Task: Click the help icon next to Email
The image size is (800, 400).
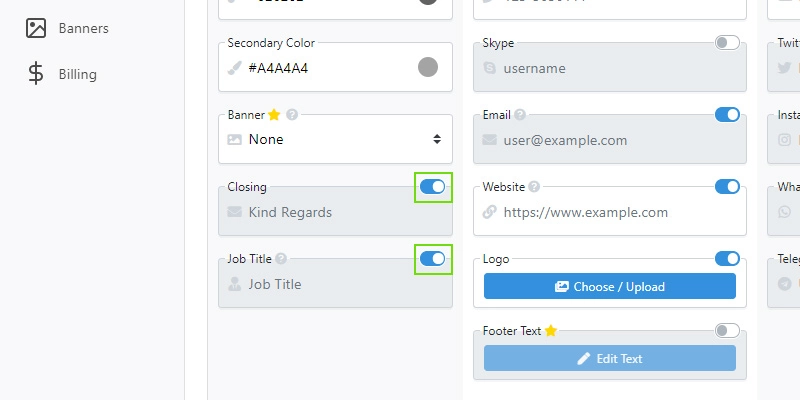Action: pos(520,115)
